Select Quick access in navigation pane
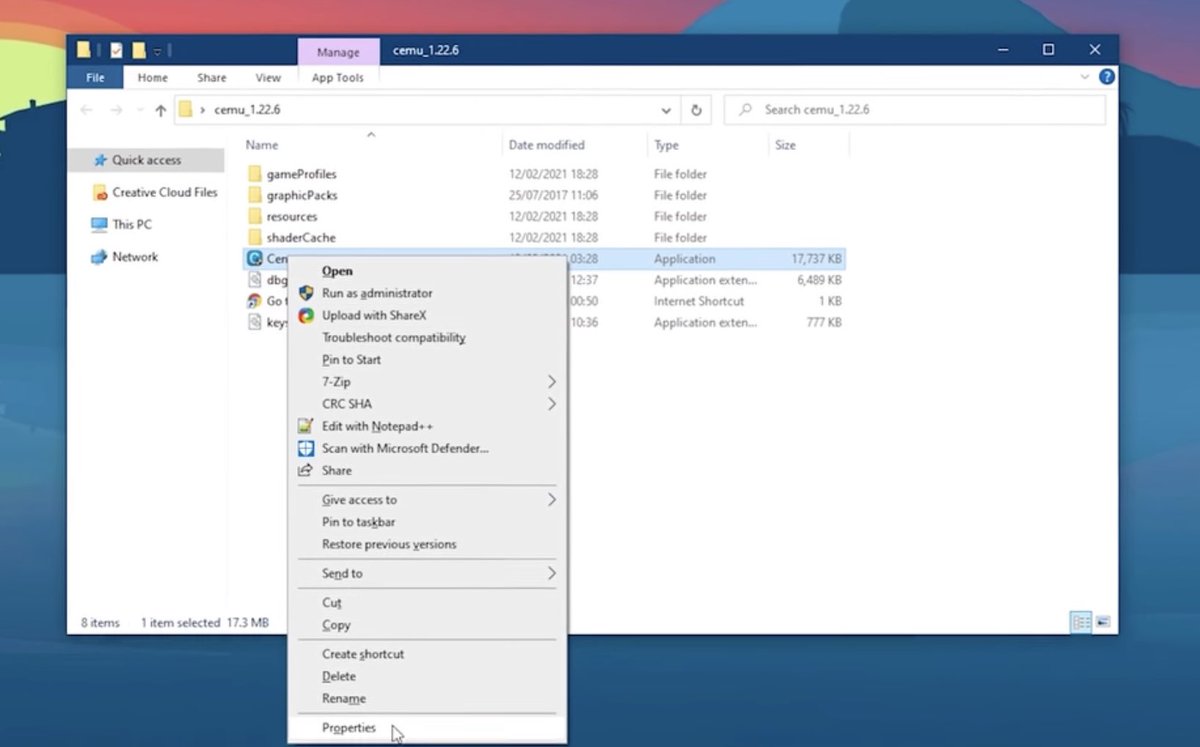Viewport: 1200px width, 747px height. click(x=146, y=160)
